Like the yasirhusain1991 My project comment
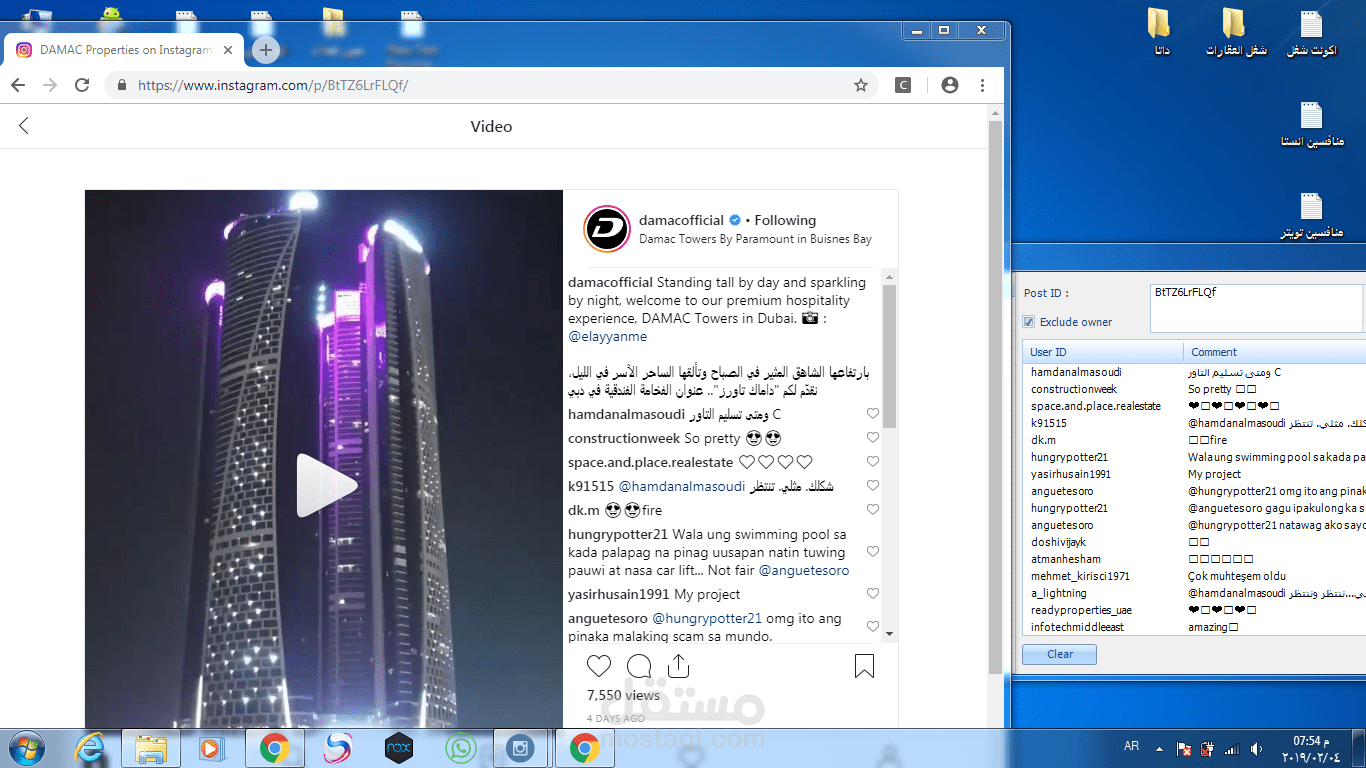Screen dimensions: 1366x768 point(873,594)
